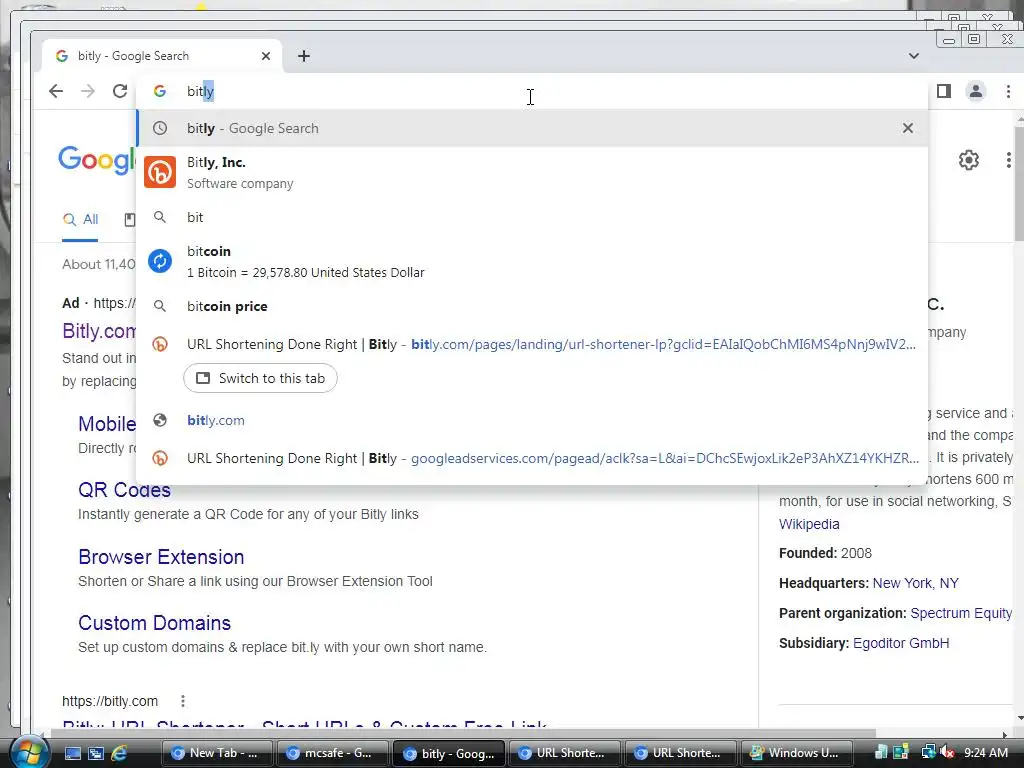Go back with the browser back arrow

[x=56, y=91]
